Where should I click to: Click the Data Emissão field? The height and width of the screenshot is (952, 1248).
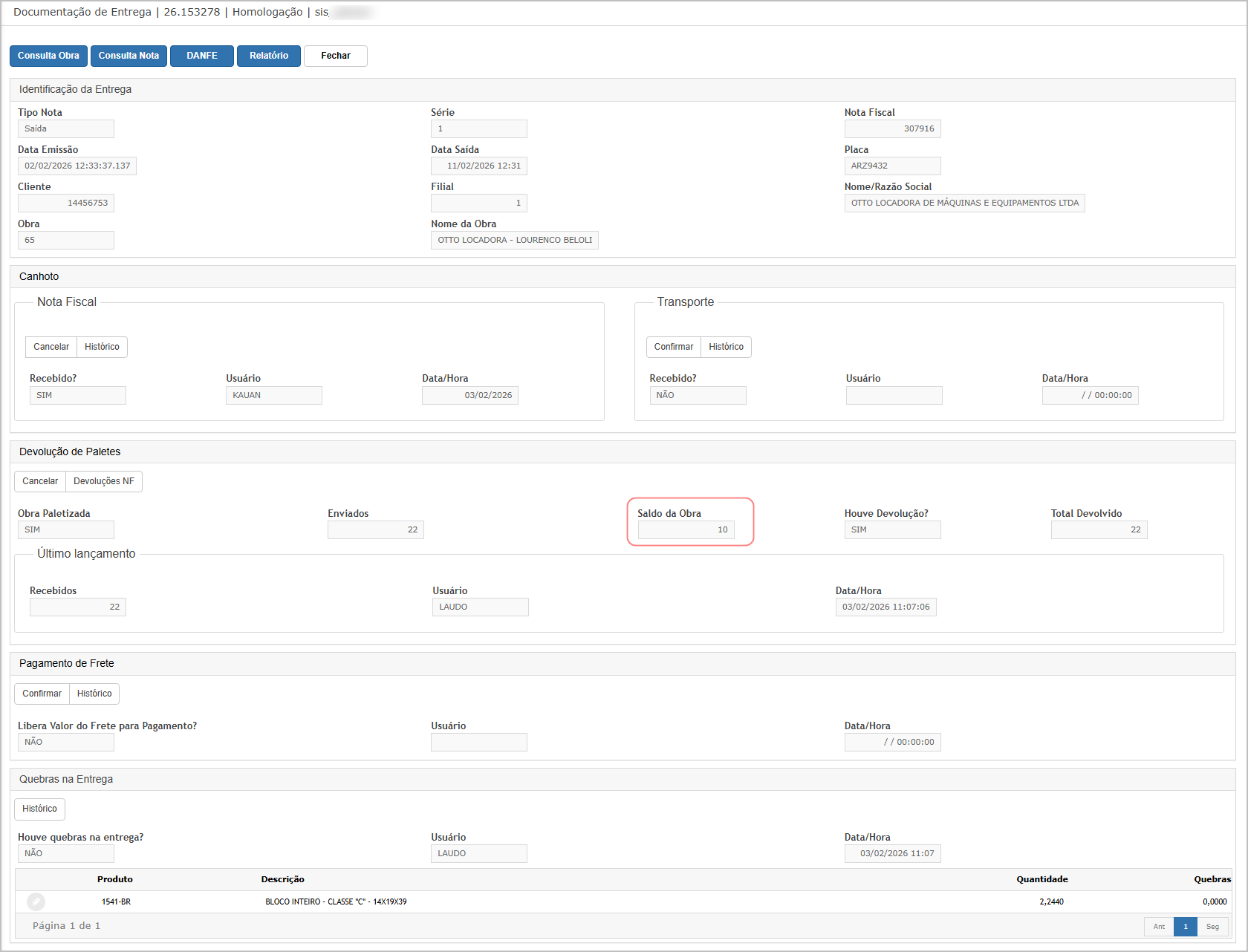[x=77, y=166]
